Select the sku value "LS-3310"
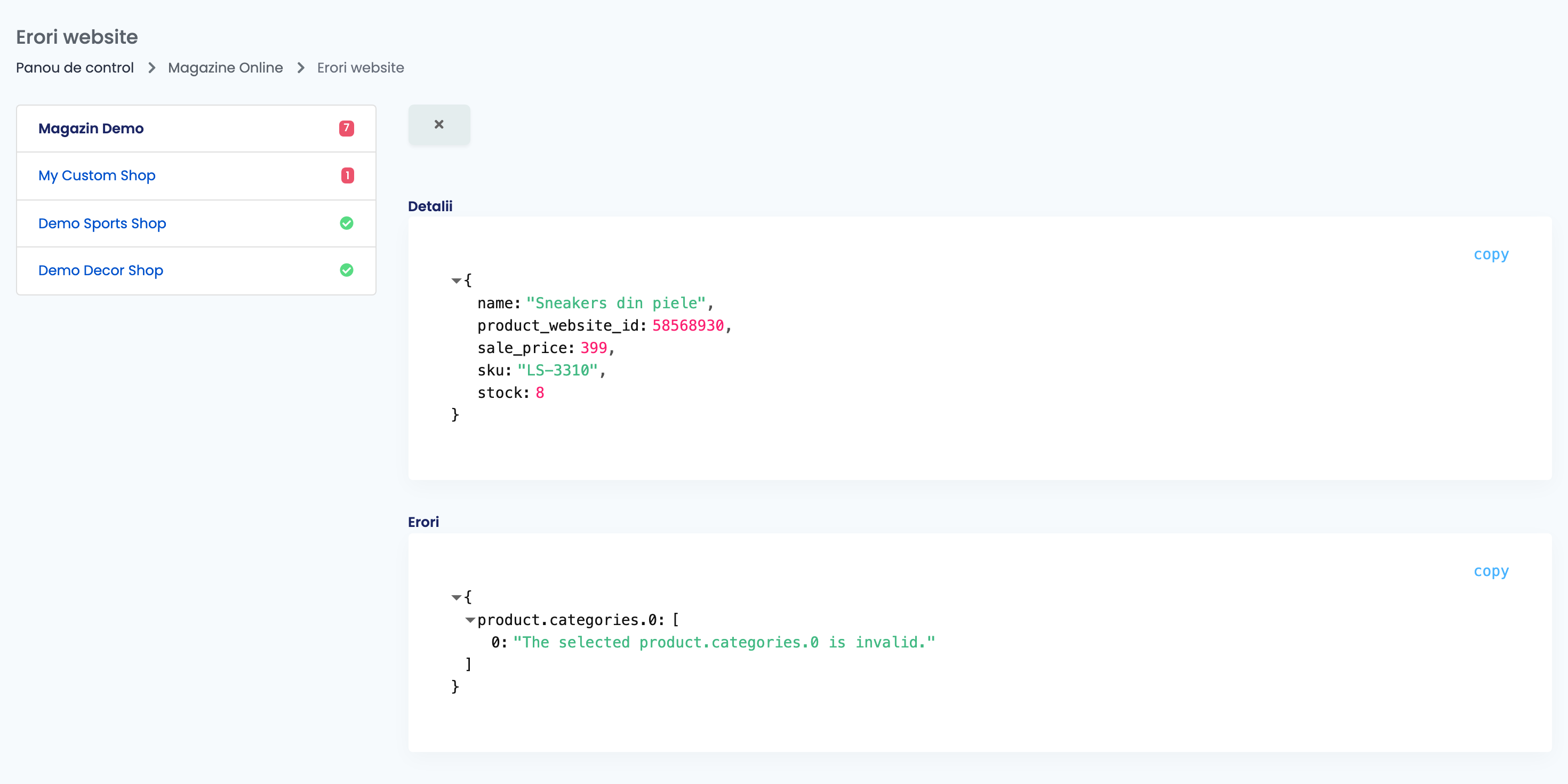Screen dimensions: 1568x784 coord(557,371)
